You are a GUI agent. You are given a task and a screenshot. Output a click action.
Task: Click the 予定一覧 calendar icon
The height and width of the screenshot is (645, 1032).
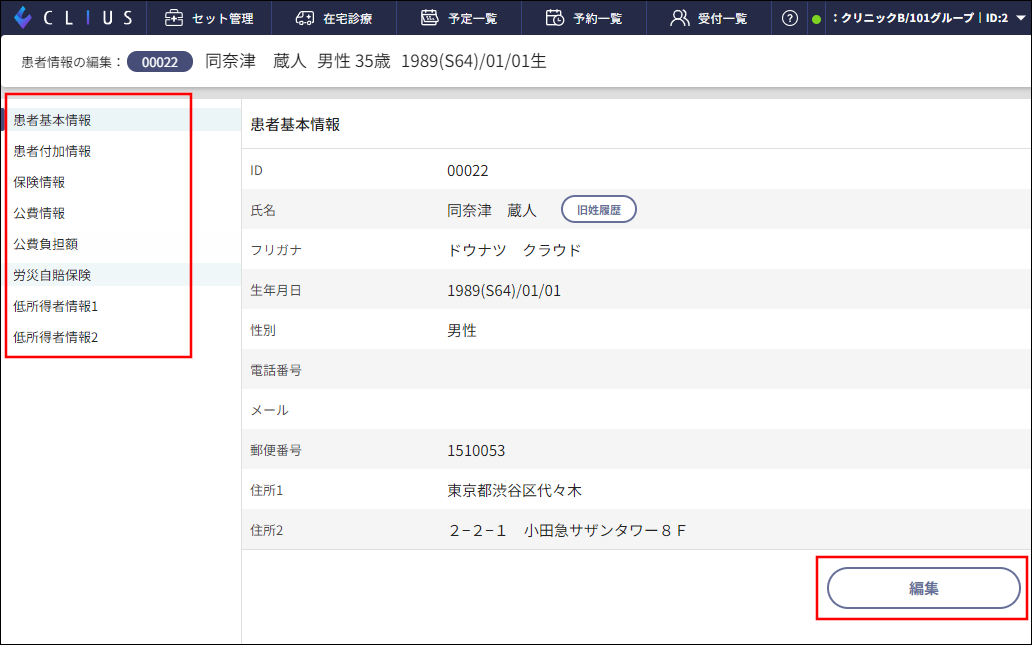point(429,17)
